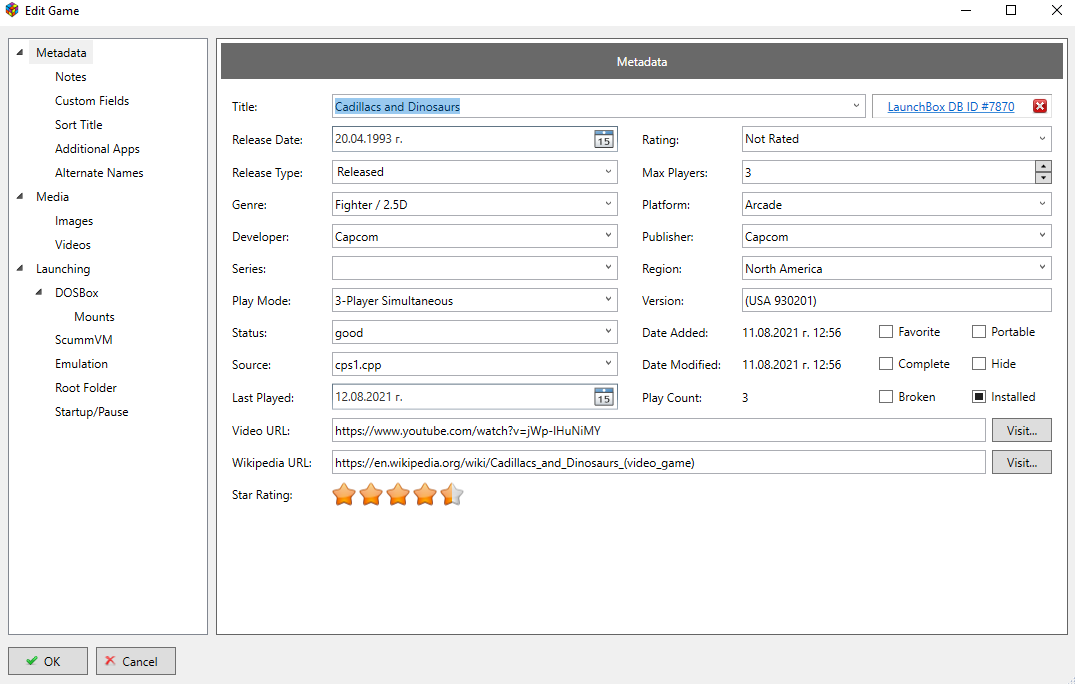The height and width of the screenshot is (684, 1075).
Task: Open Release Date calendar picker
Action: (x=603, y=139)
